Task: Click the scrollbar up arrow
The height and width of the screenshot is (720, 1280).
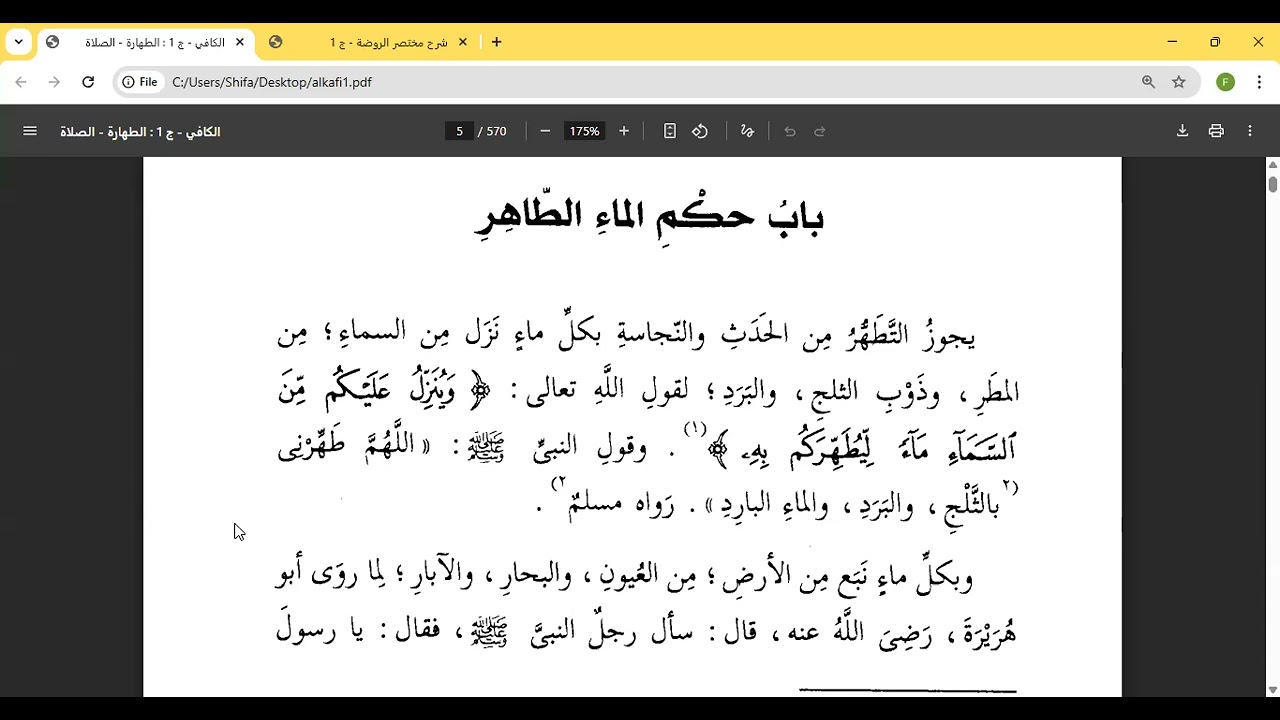Action: pyautogui.click(x=1272, y=165)
